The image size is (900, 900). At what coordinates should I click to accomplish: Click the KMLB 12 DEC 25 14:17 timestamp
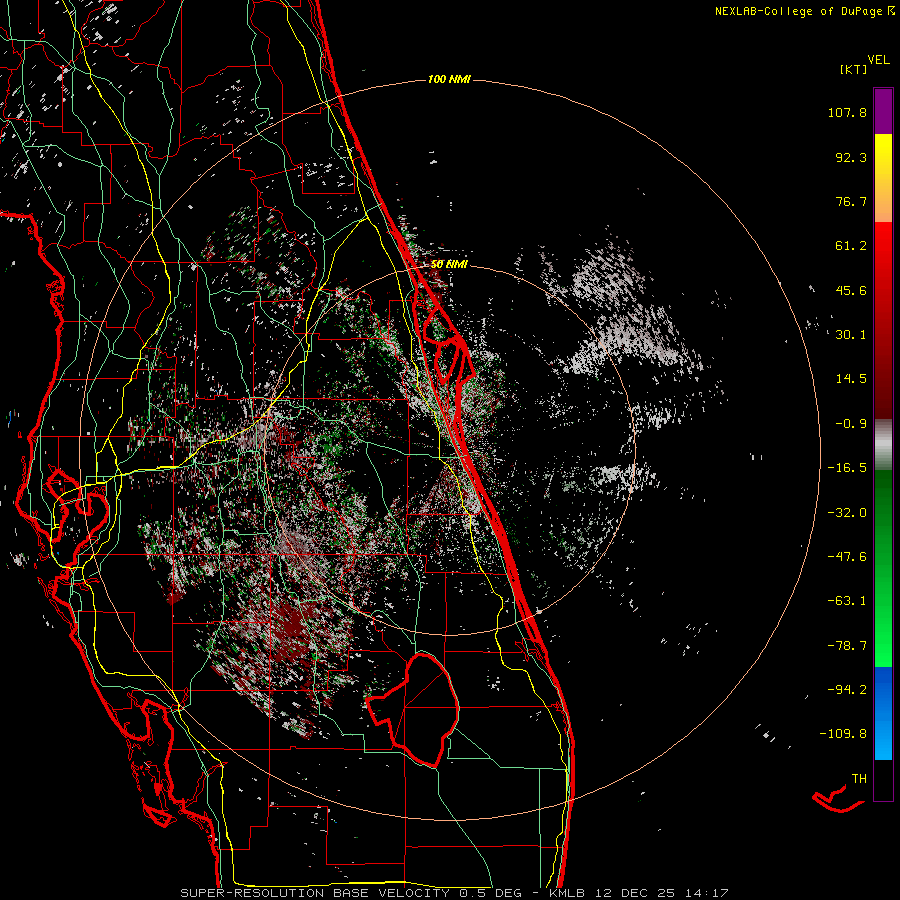[x=639, y=893]
